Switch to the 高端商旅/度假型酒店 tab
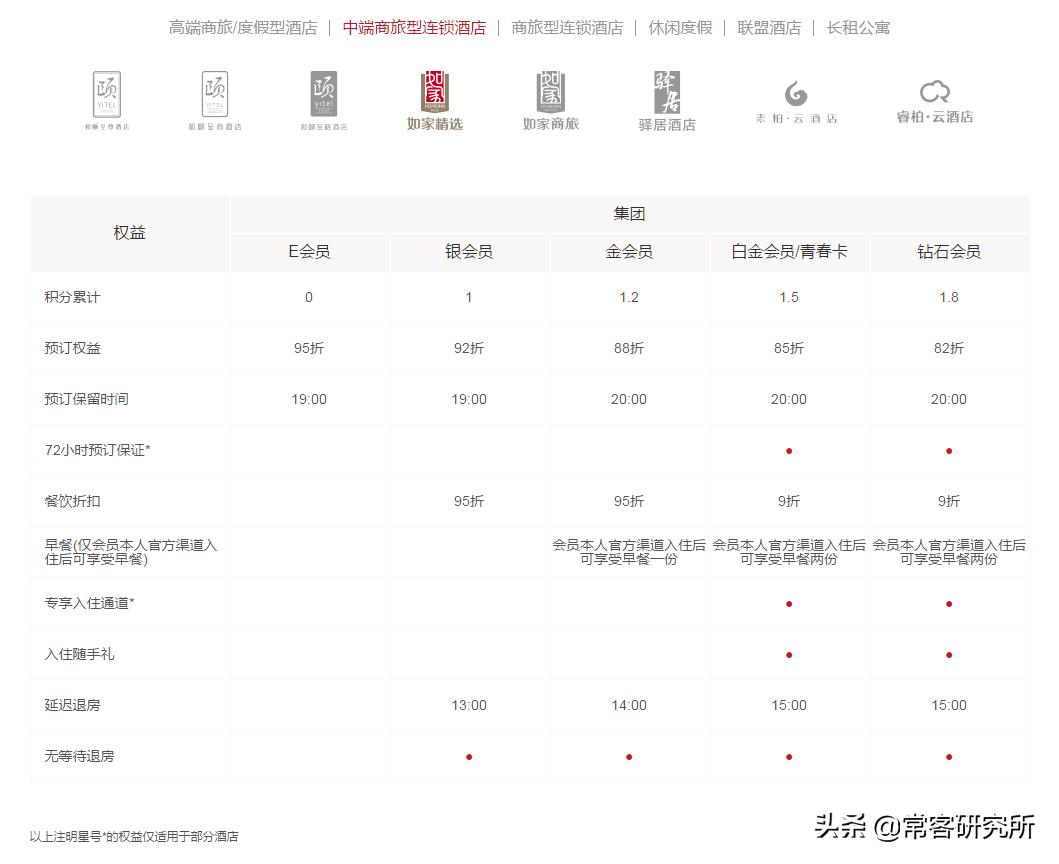 [x=244, y=28]
